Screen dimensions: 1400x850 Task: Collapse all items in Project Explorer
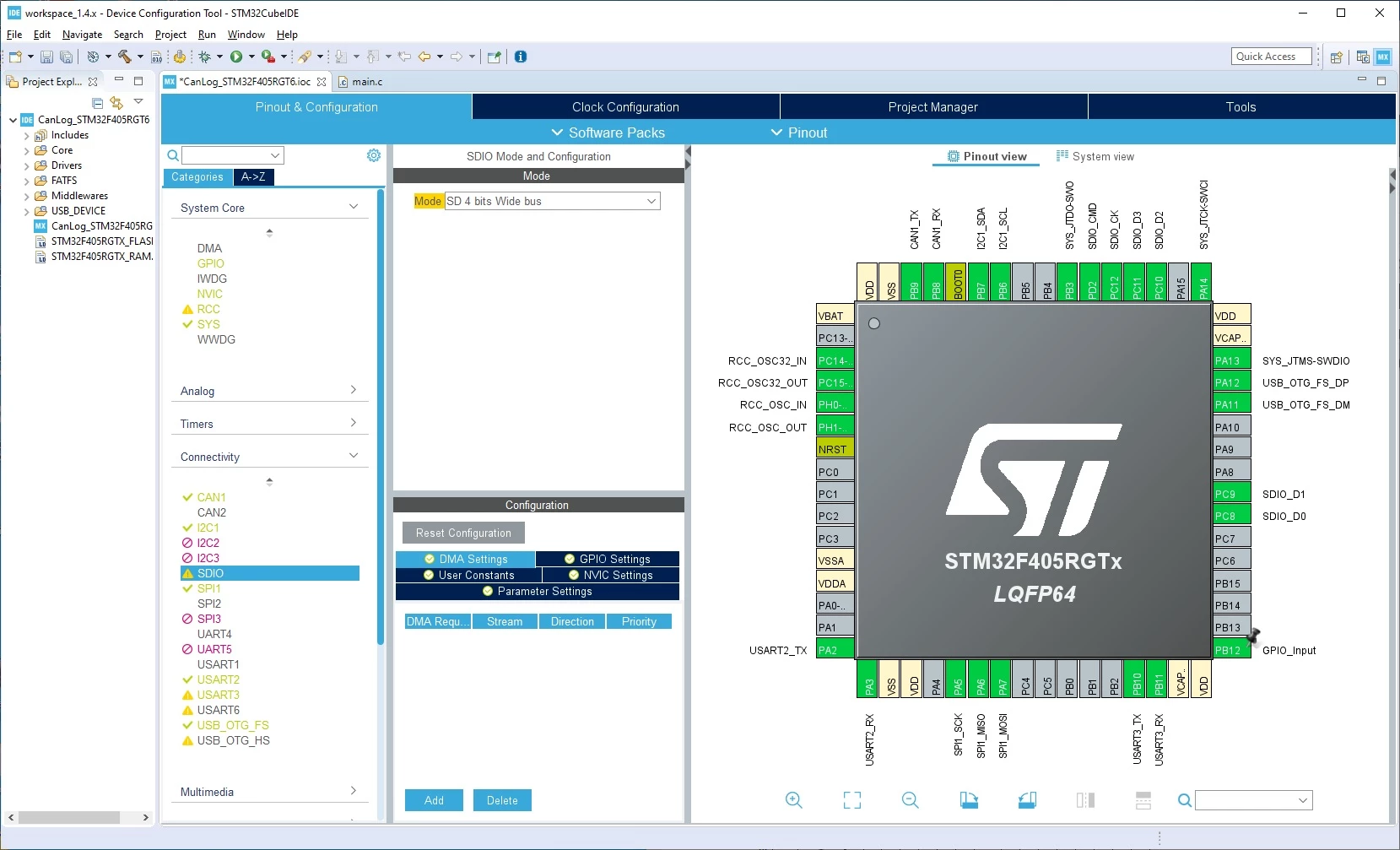point(98,102)
